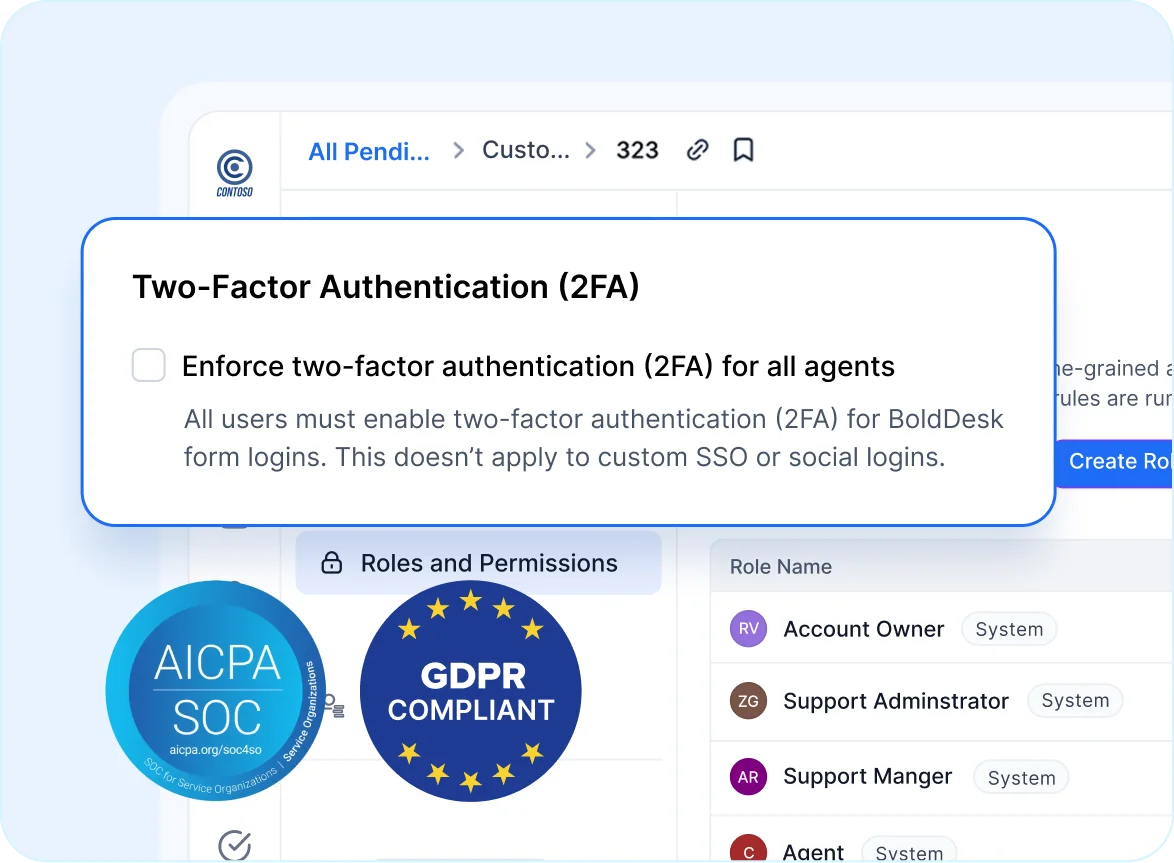1174x863 pixels.
Task: Expand breadcrumb chevron after All Pending
Action: click(x=458, y=150)
